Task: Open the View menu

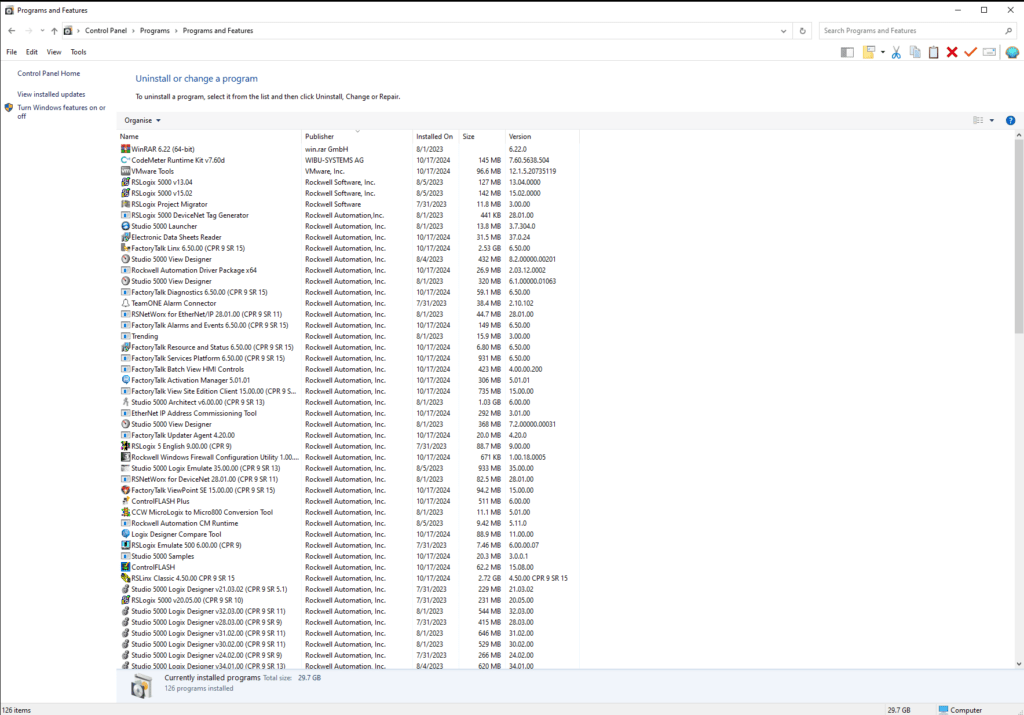Action: click(54, 52)
